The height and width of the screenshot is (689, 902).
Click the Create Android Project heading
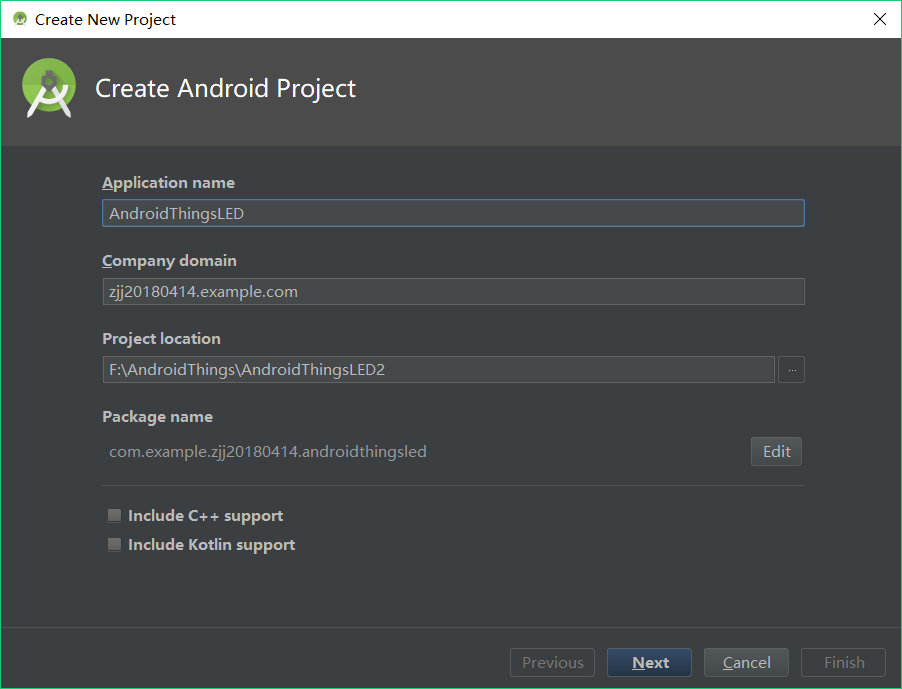click(226, 89)
